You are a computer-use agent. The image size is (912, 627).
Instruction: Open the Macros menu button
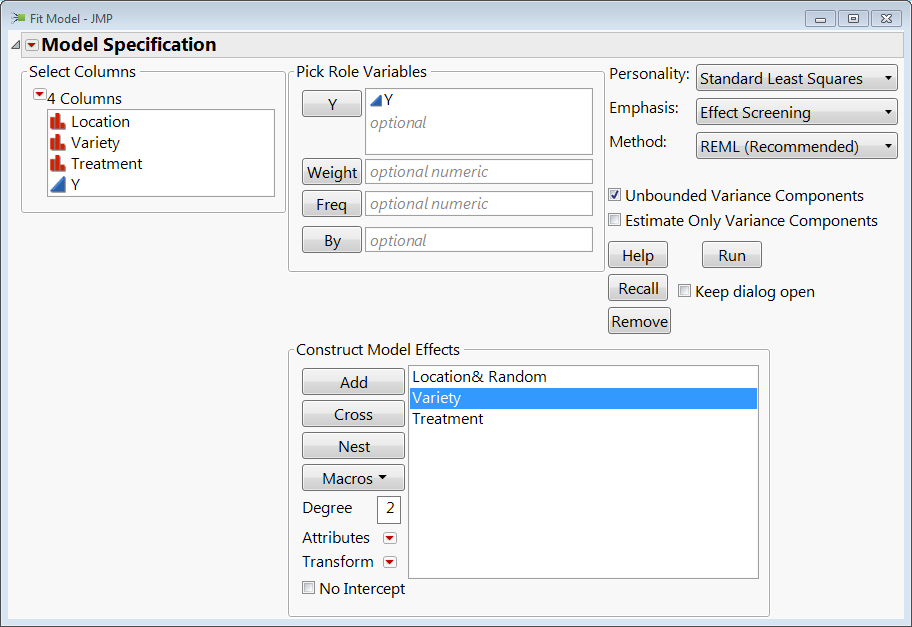[x=353, y=478]
